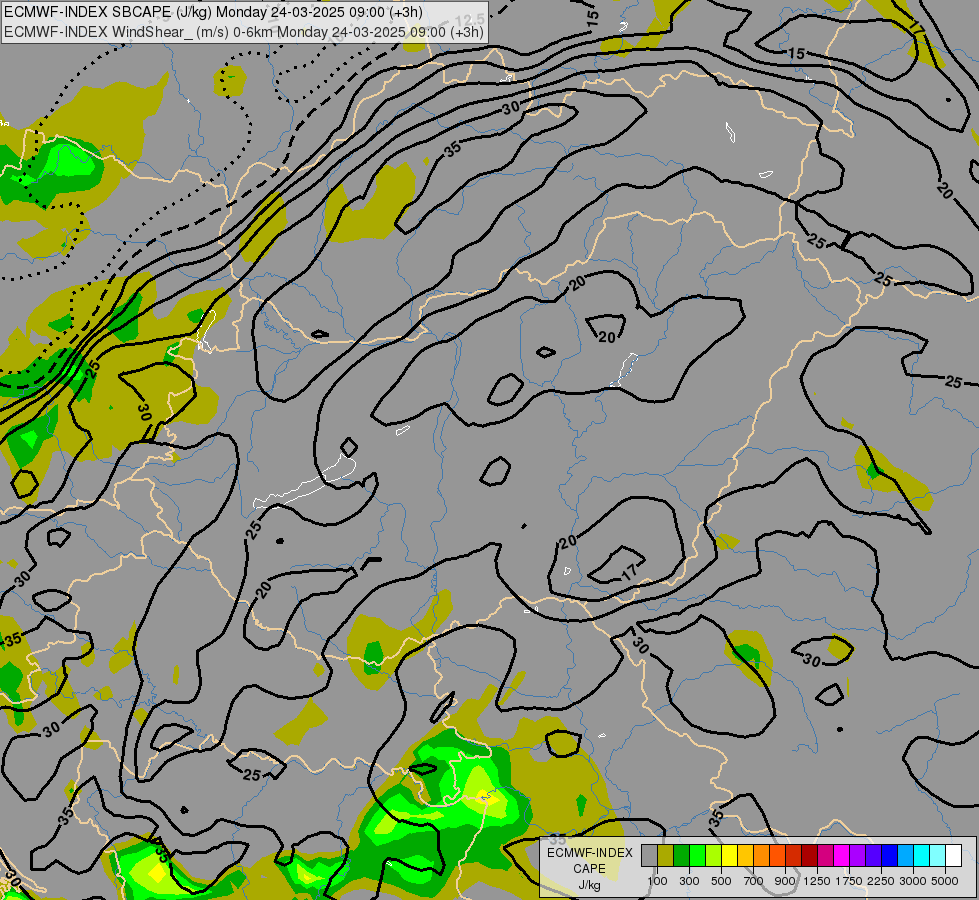Image resolution: width=979 pixels, height=900 pixels.
Task: Click the legend tick label '500'
Action: pos(721,881)
